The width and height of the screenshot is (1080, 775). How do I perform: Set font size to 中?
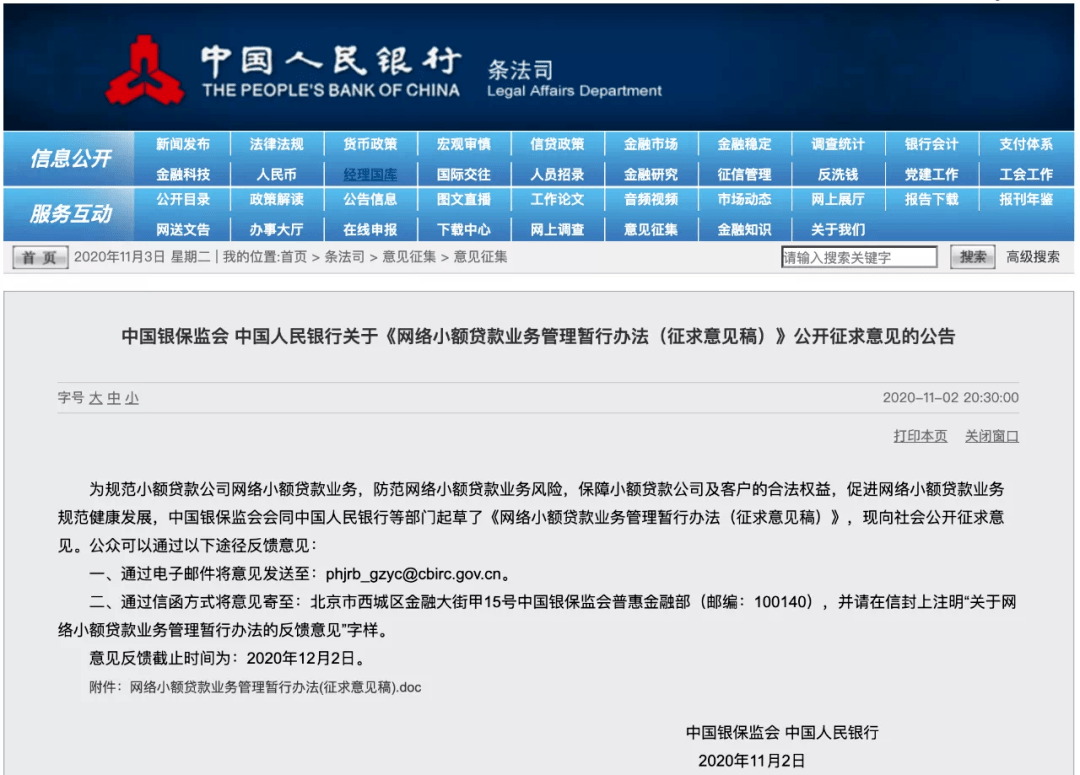pos(114,398)
